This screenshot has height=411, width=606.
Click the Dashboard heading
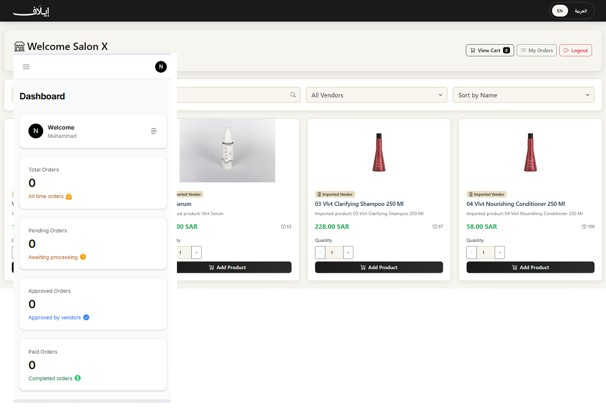click(42, 96)
